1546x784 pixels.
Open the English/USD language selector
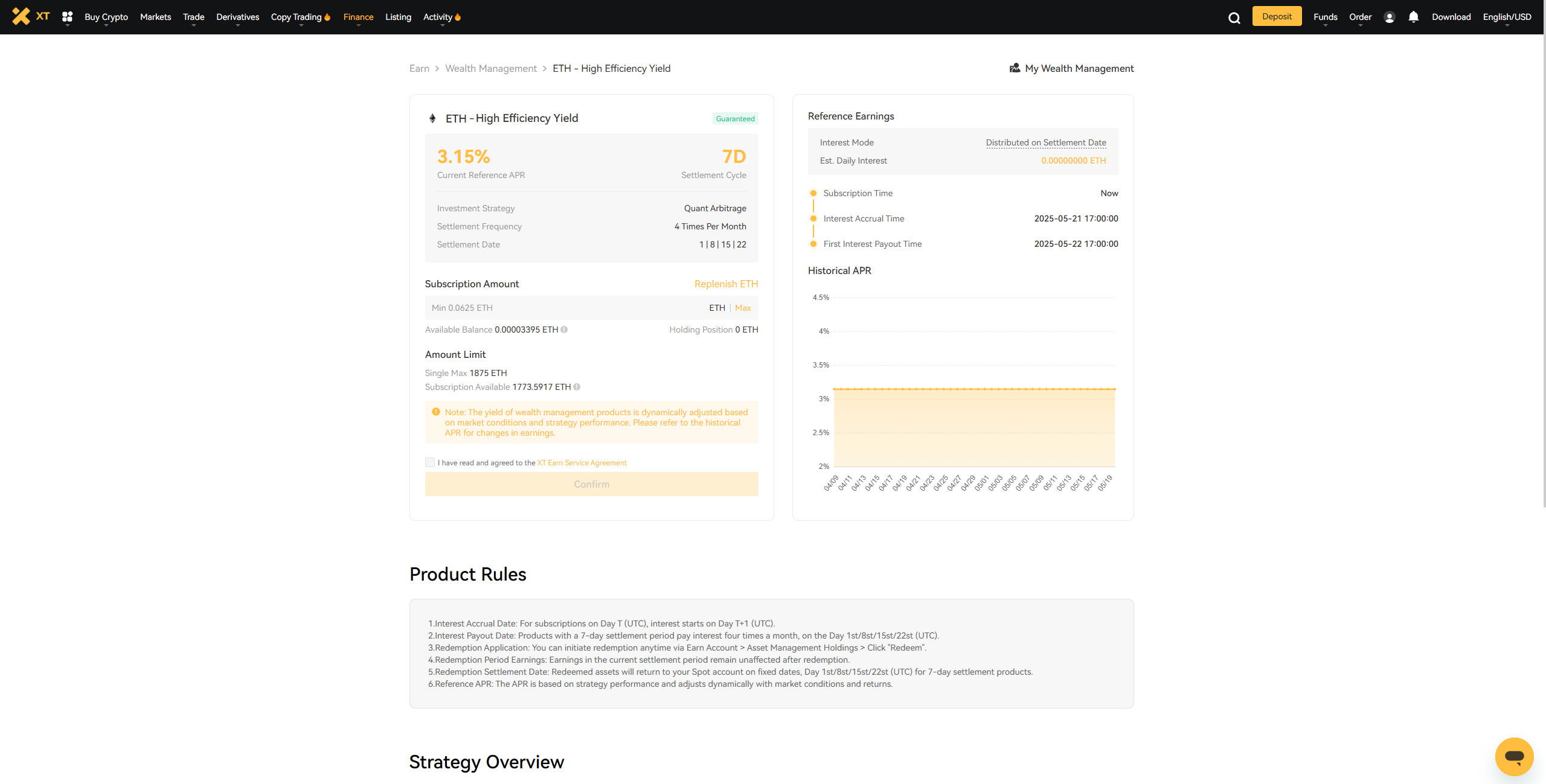pos(1506,17)
